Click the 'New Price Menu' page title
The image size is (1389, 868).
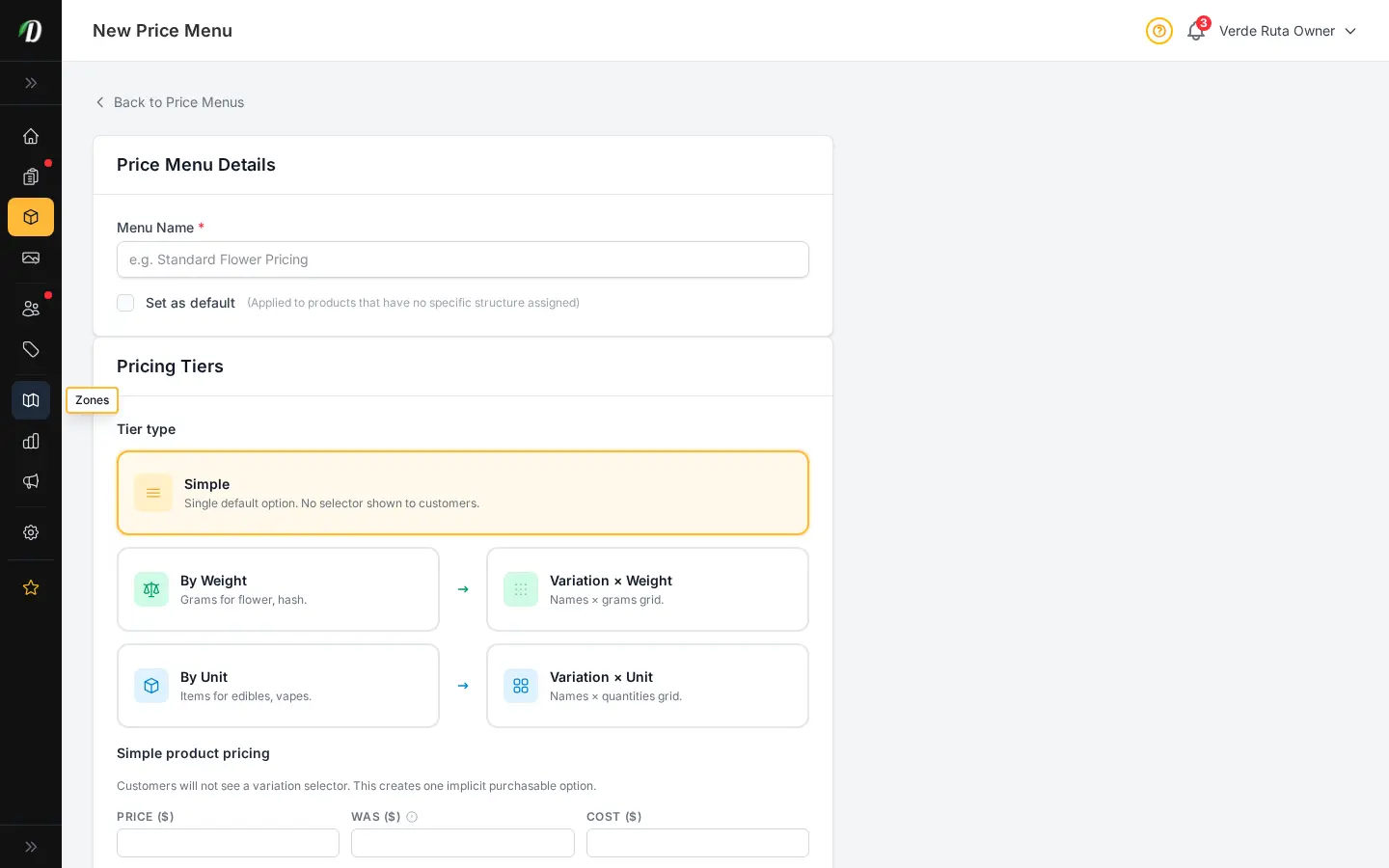click(162, 31)
